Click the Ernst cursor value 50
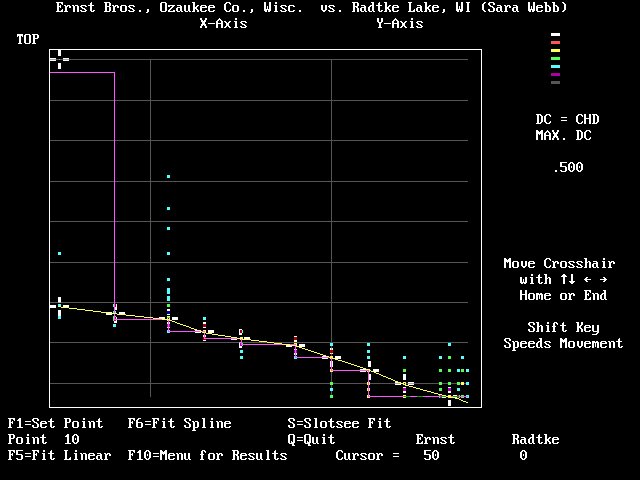This screenshot has width=640, height=480. click(431, 455)
